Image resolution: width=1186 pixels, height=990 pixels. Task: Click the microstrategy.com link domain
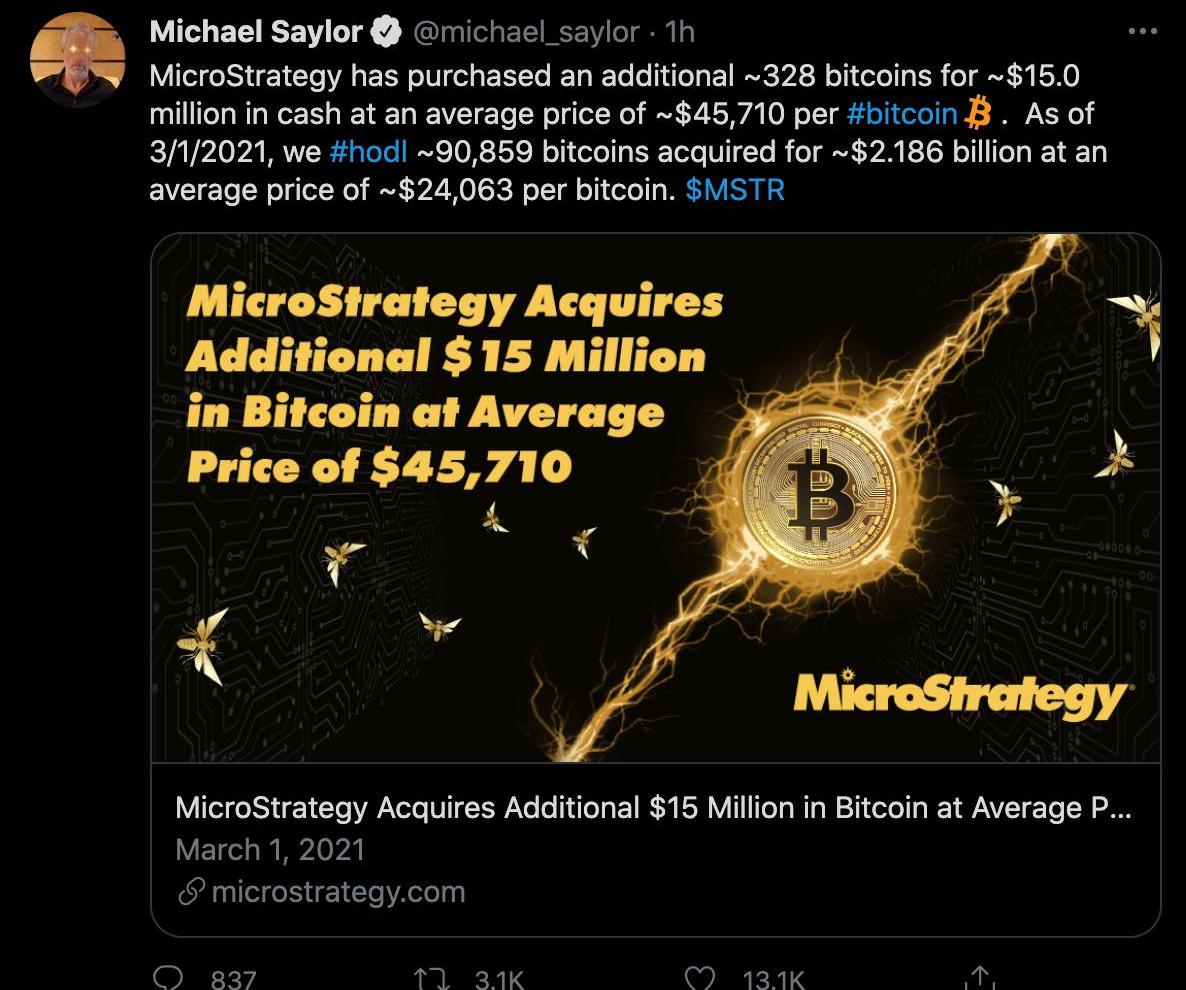pyautogui.click(x=339, y=891)
